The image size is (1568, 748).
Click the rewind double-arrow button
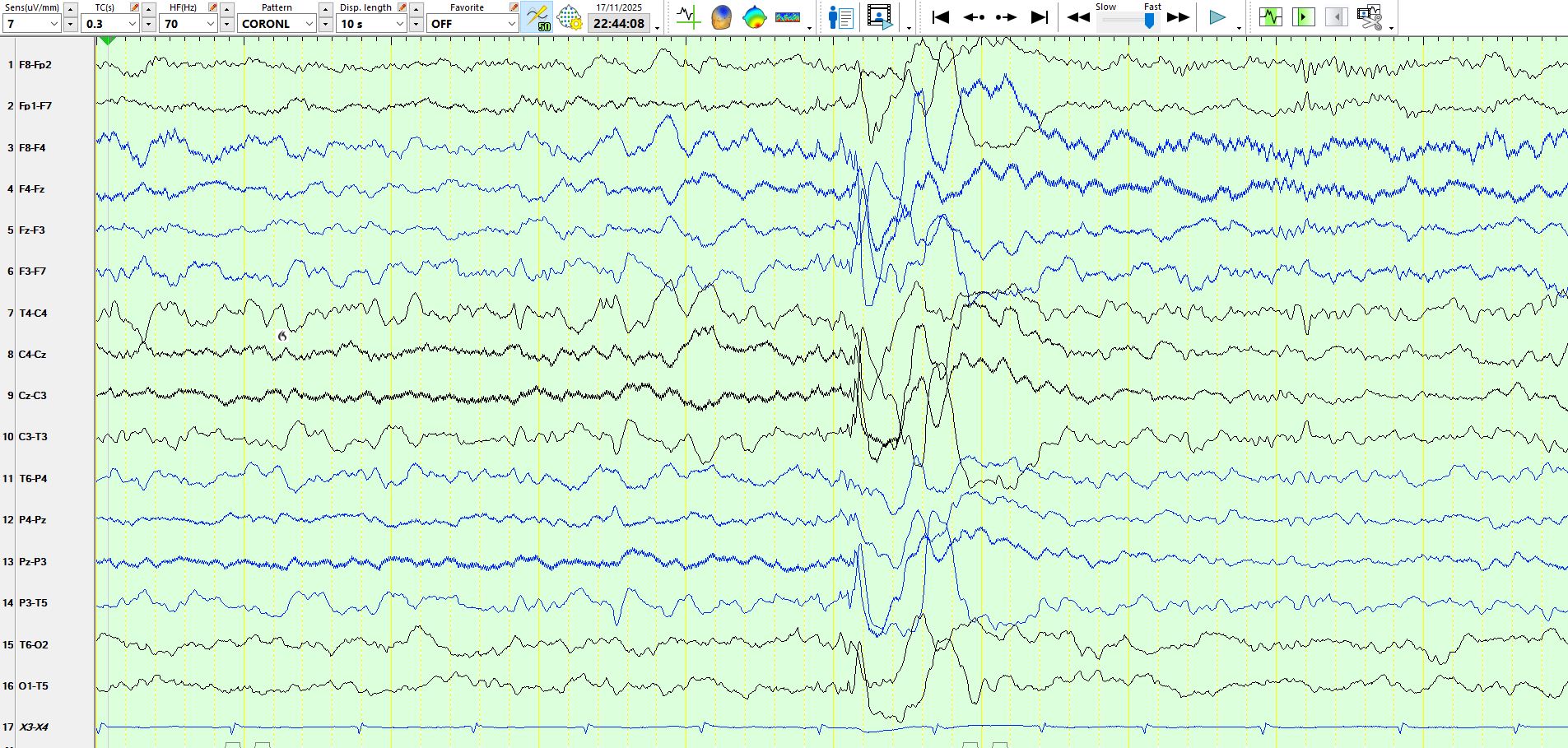[1078, 17]
